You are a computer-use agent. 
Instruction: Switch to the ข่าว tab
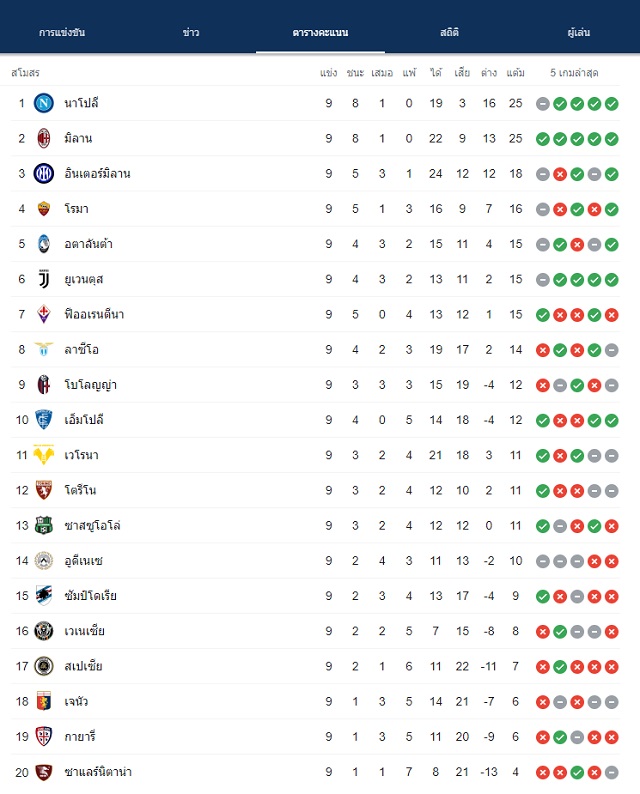click(191, 32)
